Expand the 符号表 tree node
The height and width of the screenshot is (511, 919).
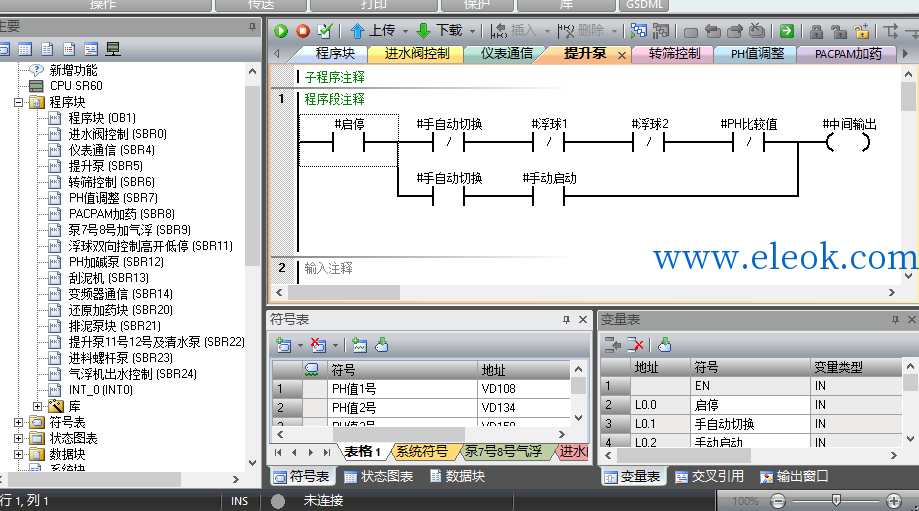[19, 423]
